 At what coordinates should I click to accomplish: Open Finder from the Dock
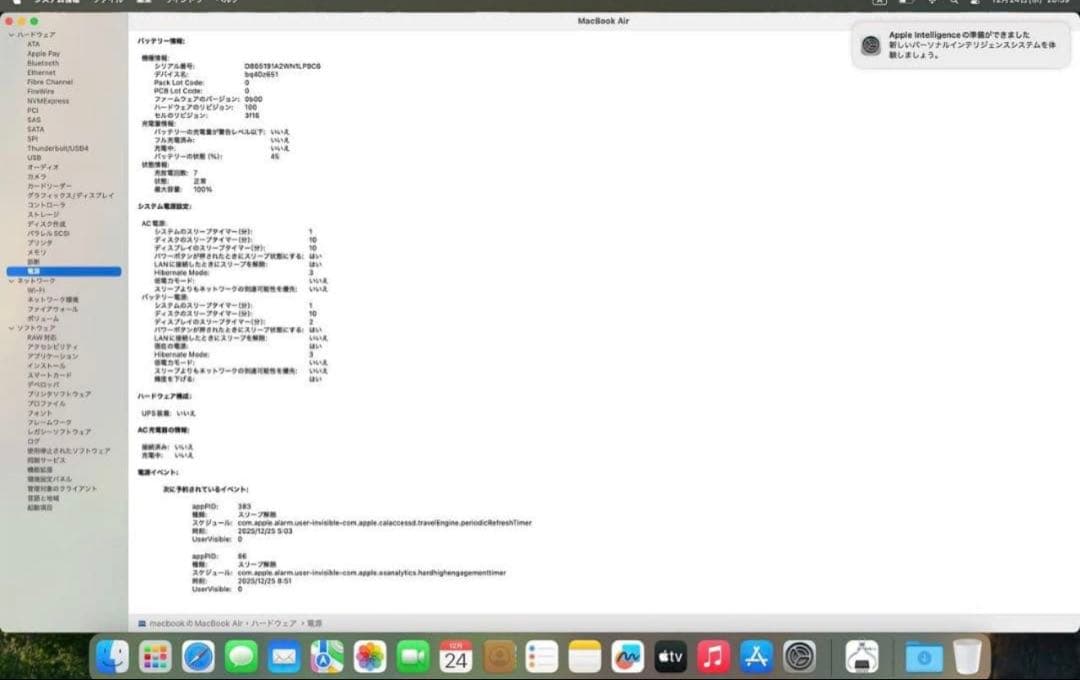pos(113,658)
